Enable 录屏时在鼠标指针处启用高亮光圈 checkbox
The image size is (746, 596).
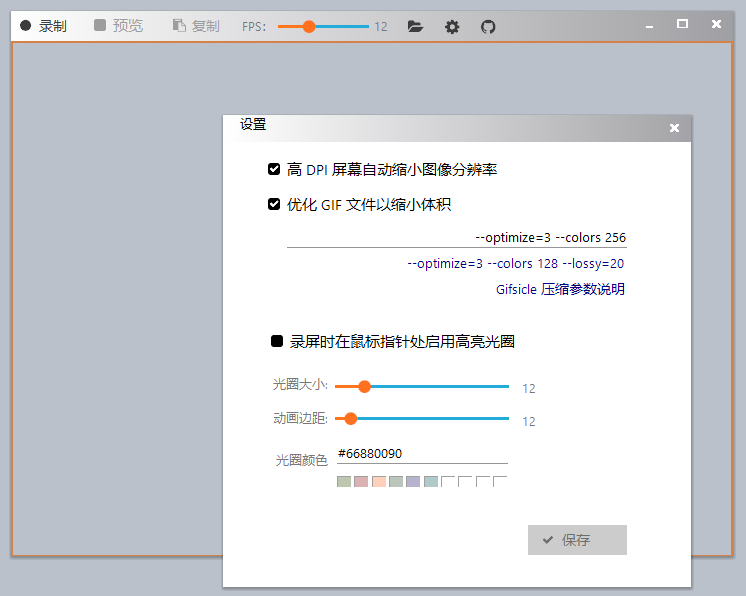coord(277,342)
